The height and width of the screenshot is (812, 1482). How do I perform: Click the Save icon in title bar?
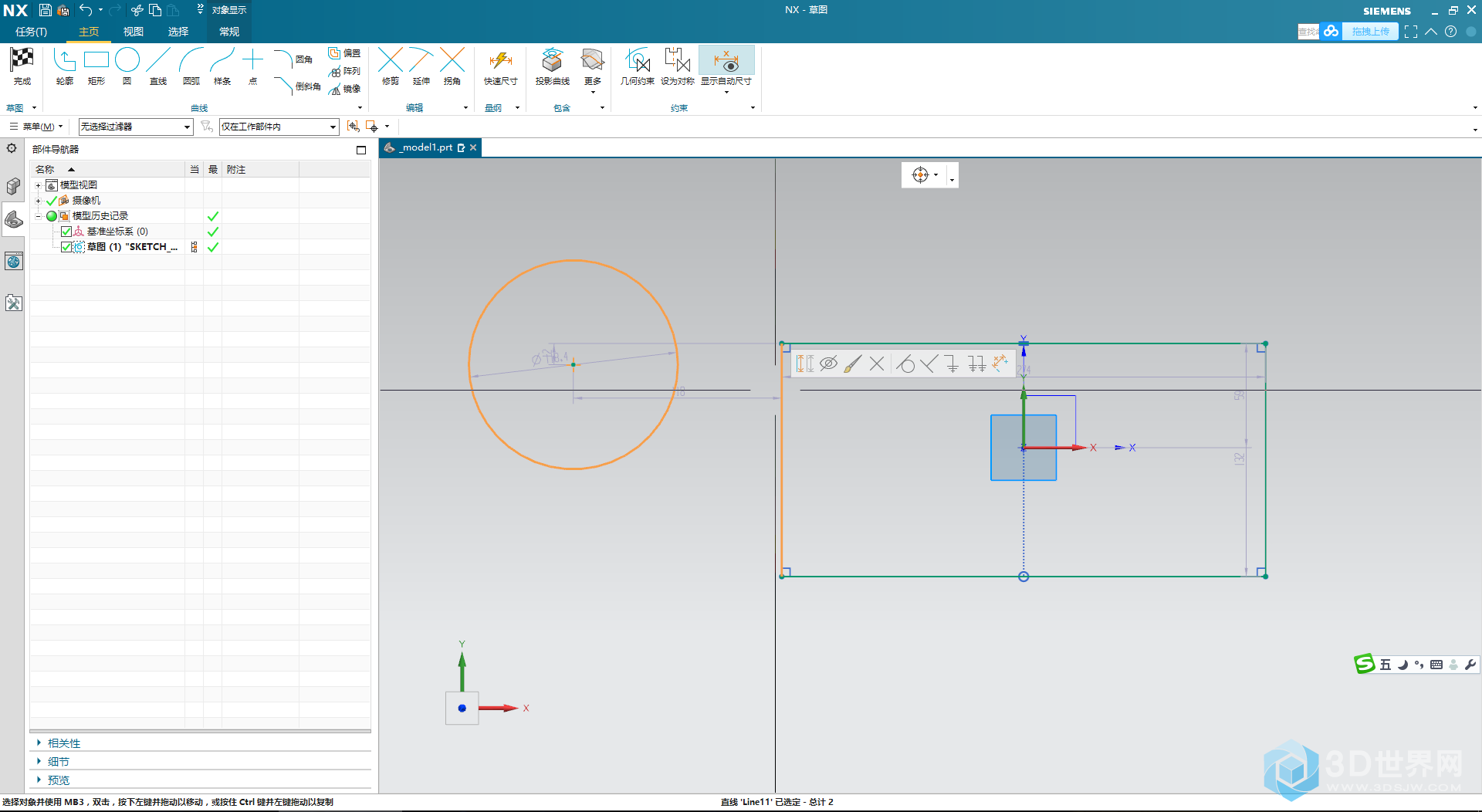tap(46, 10)
